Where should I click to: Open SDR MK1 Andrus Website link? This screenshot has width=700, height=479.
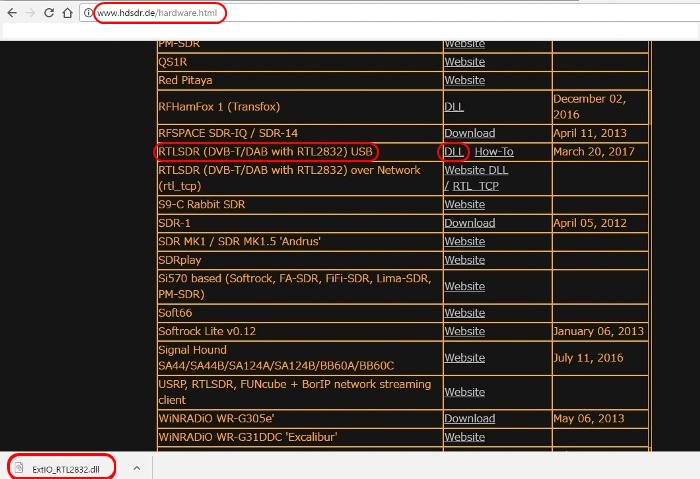click(464, 242)
